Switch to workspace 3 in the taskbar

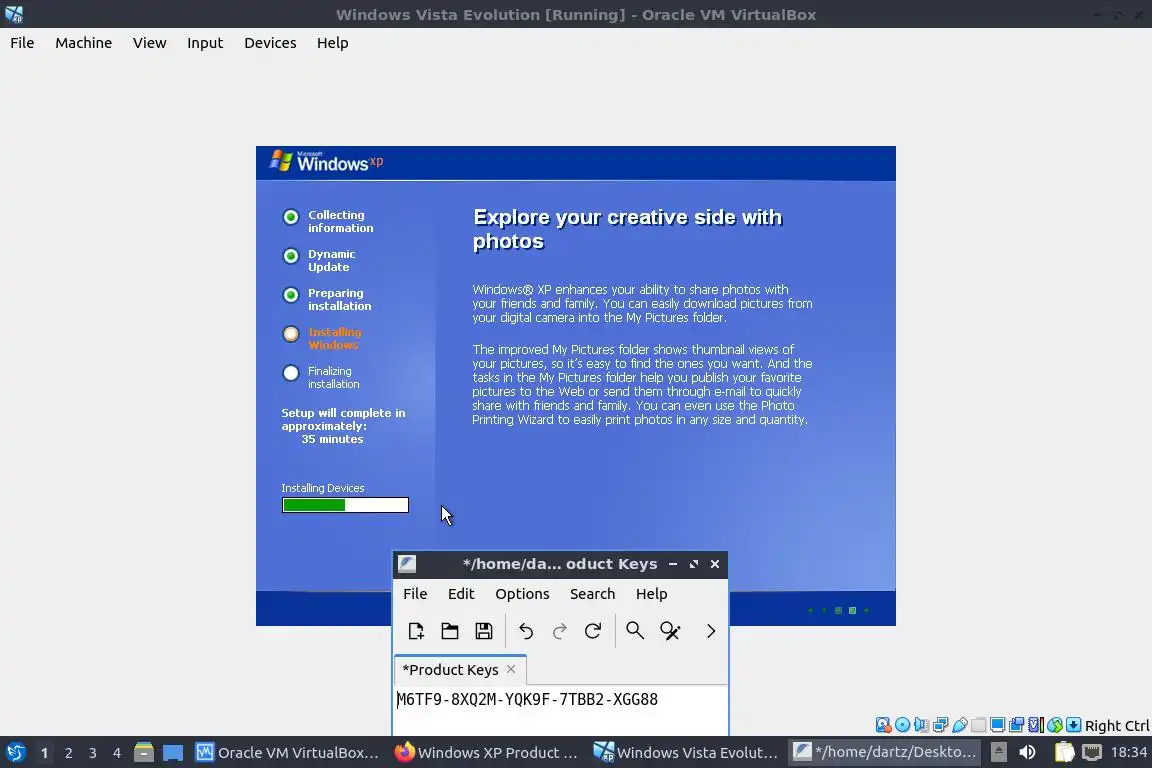[93, 753]
